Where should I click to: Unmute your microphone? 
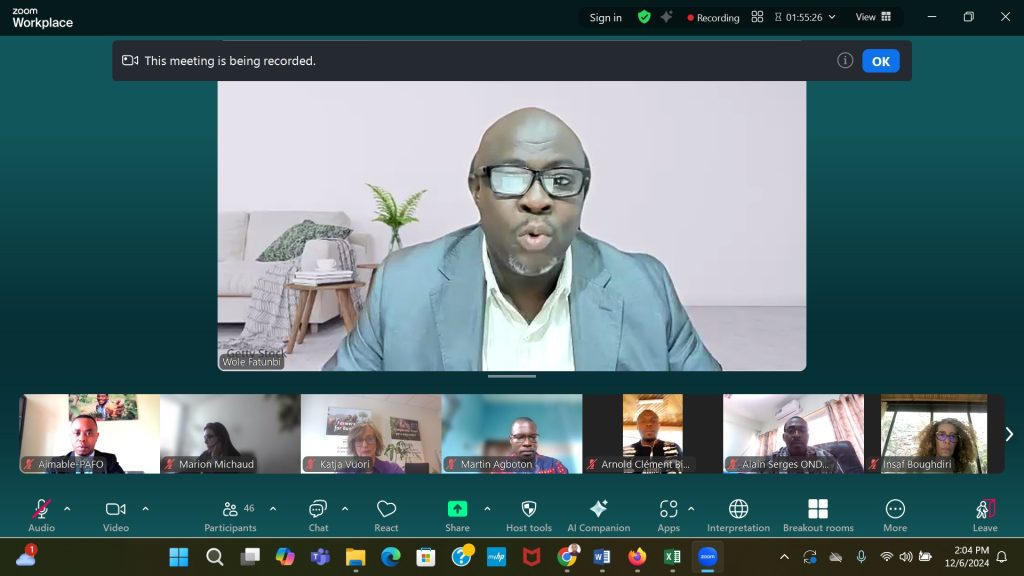click(x=40, y=510)
